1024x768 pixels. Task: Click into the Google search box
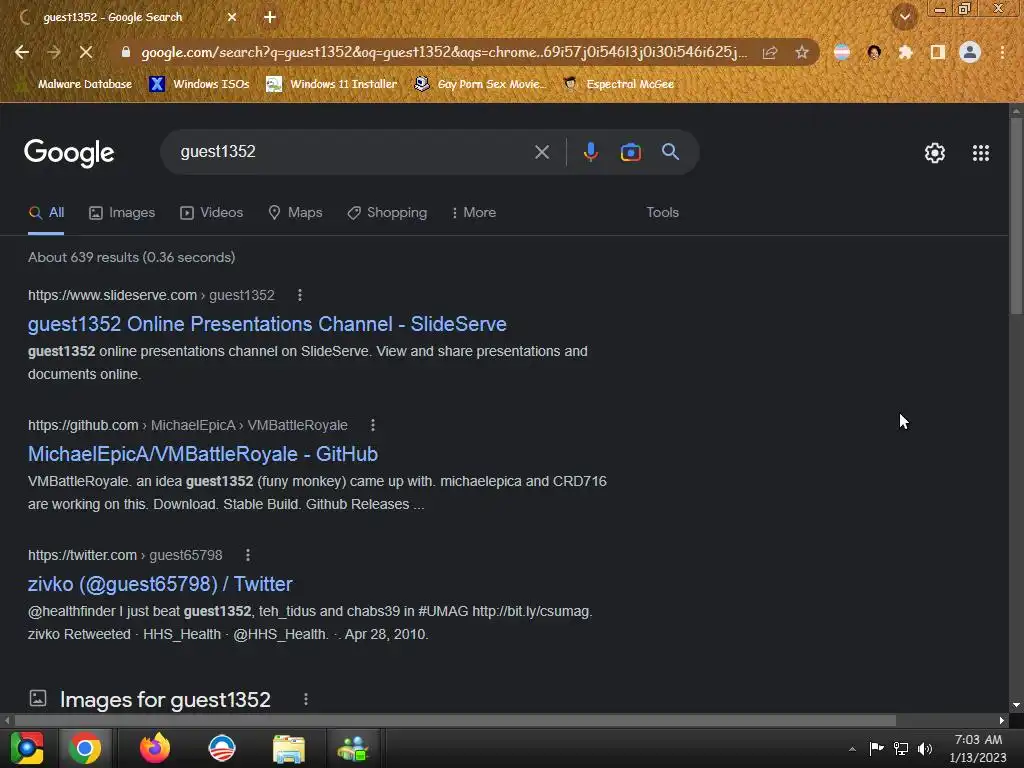coord(353,152)
